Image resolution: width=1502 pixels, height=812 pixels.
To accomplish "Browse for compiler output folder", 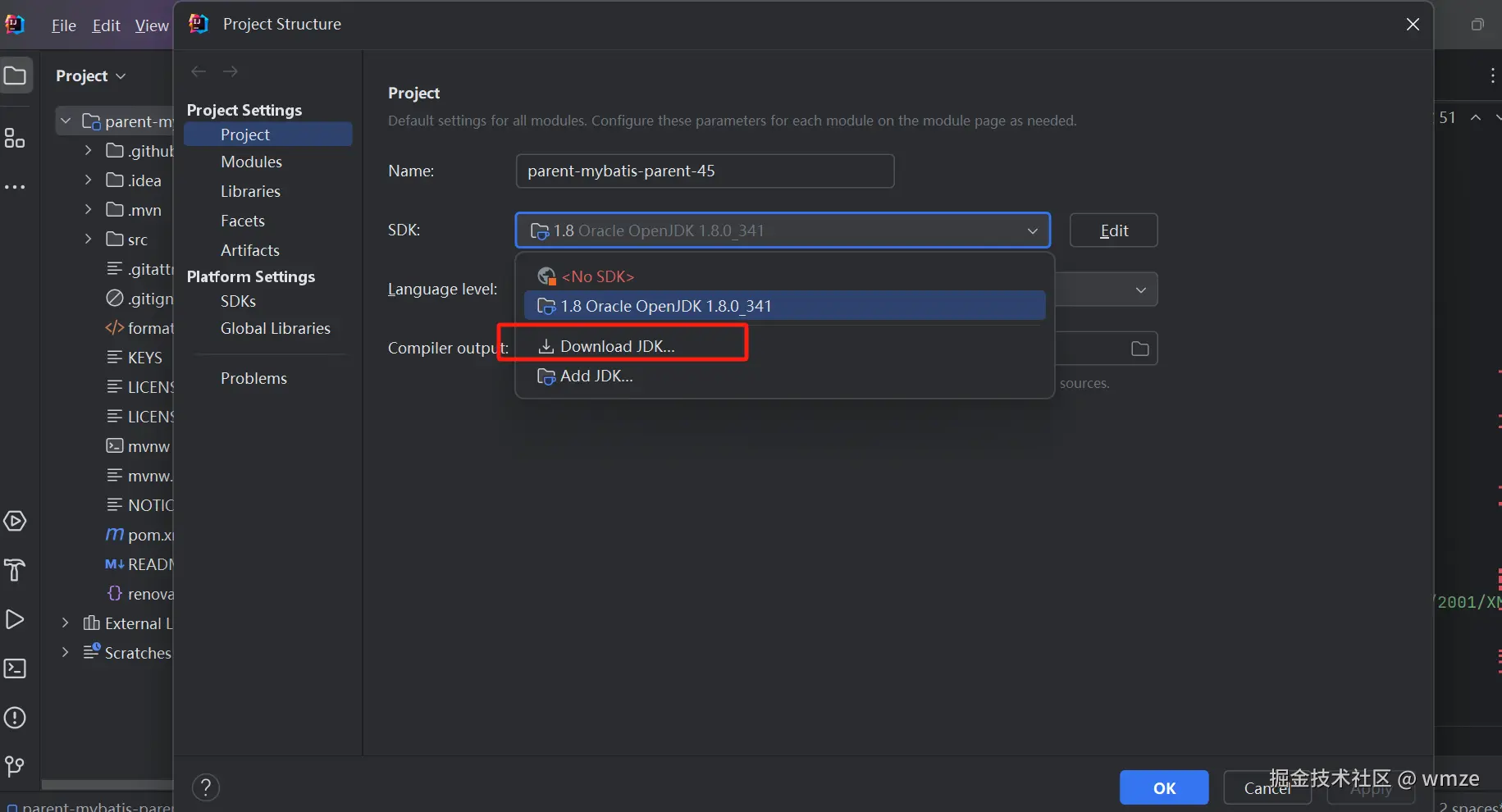I will pos(1139,349).
